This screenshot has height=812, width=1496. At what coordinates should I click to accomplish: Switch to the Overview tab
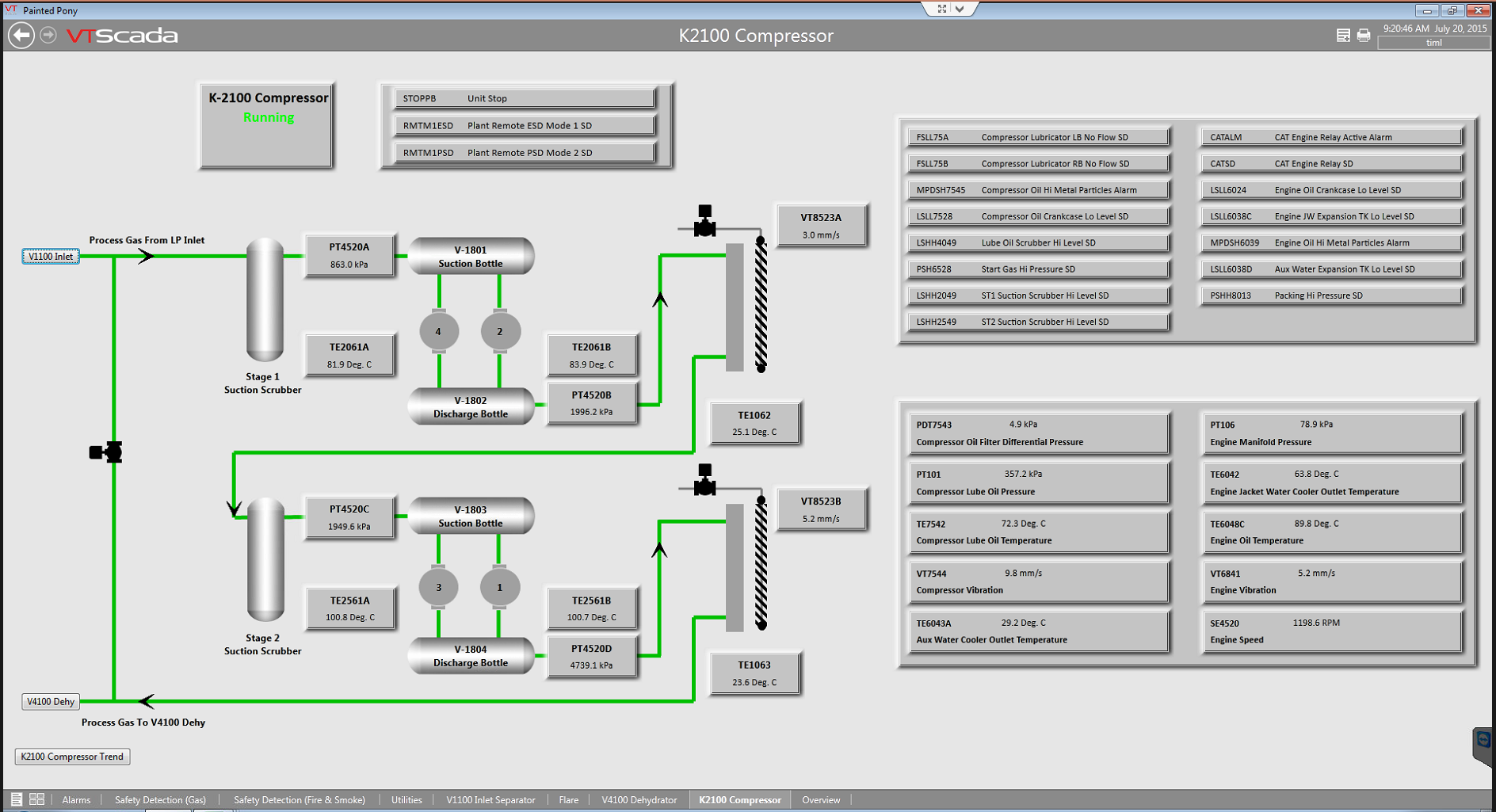click(x=821, y=799)
